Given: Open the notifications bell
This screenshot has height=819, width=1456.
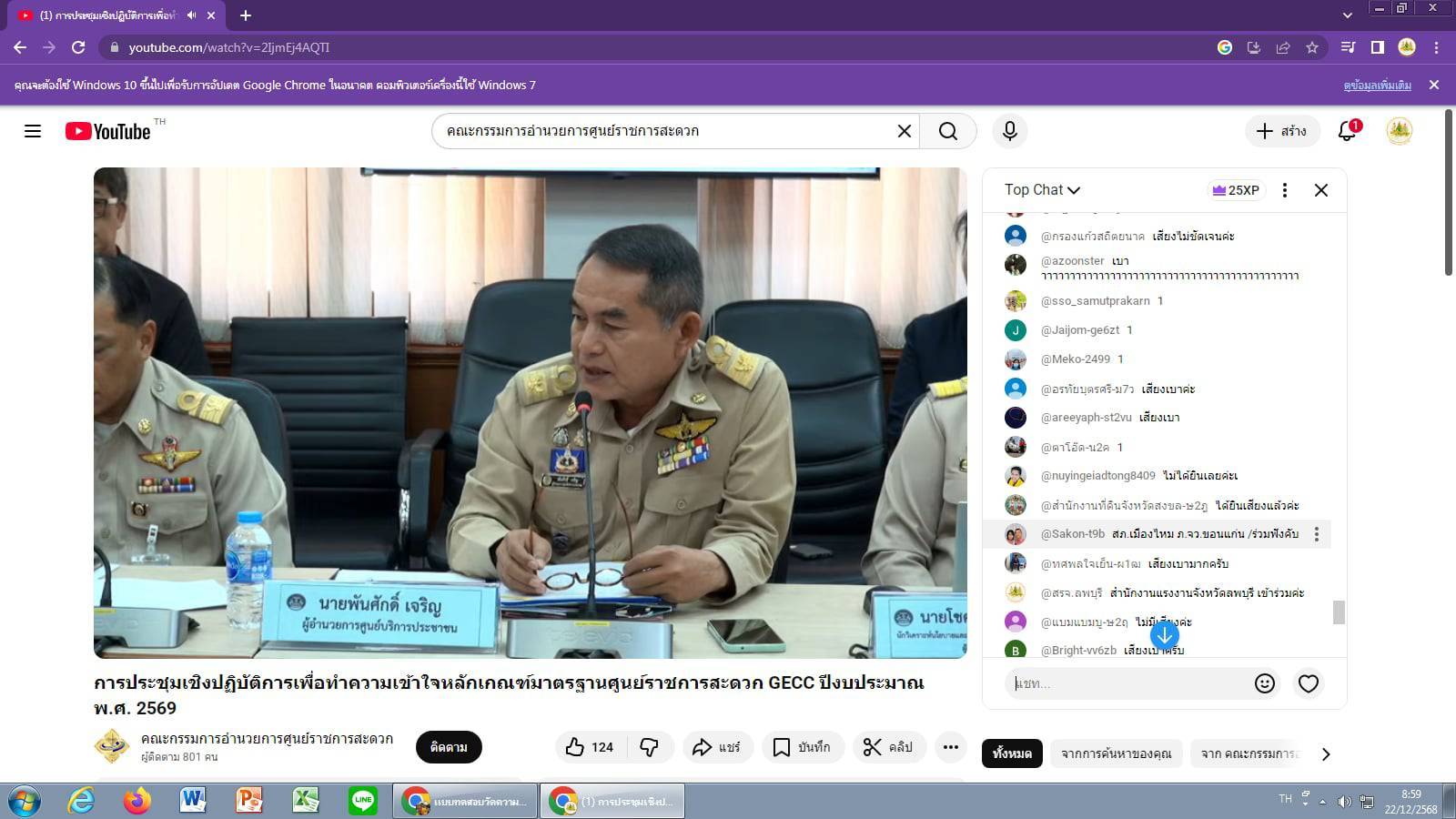Looking at the screenshot, I should [x=1348, y=131].
